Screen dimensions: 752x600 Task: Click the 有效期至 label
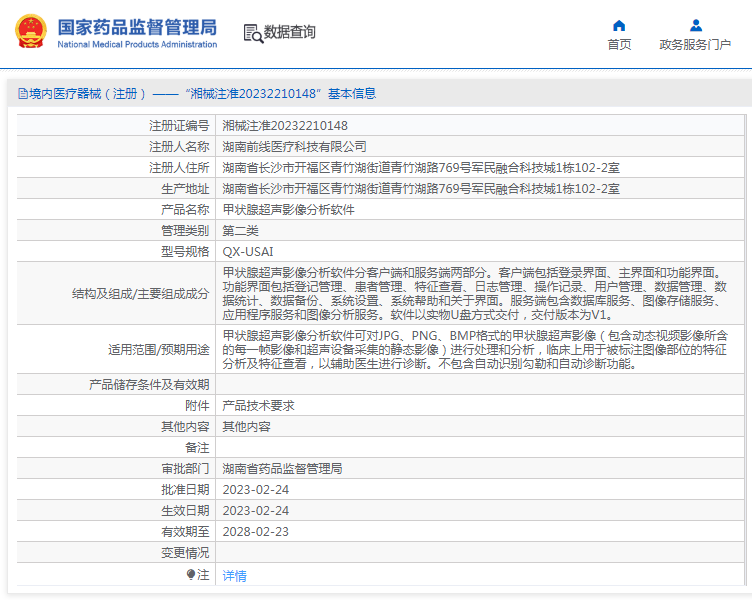tap(185, 532)
